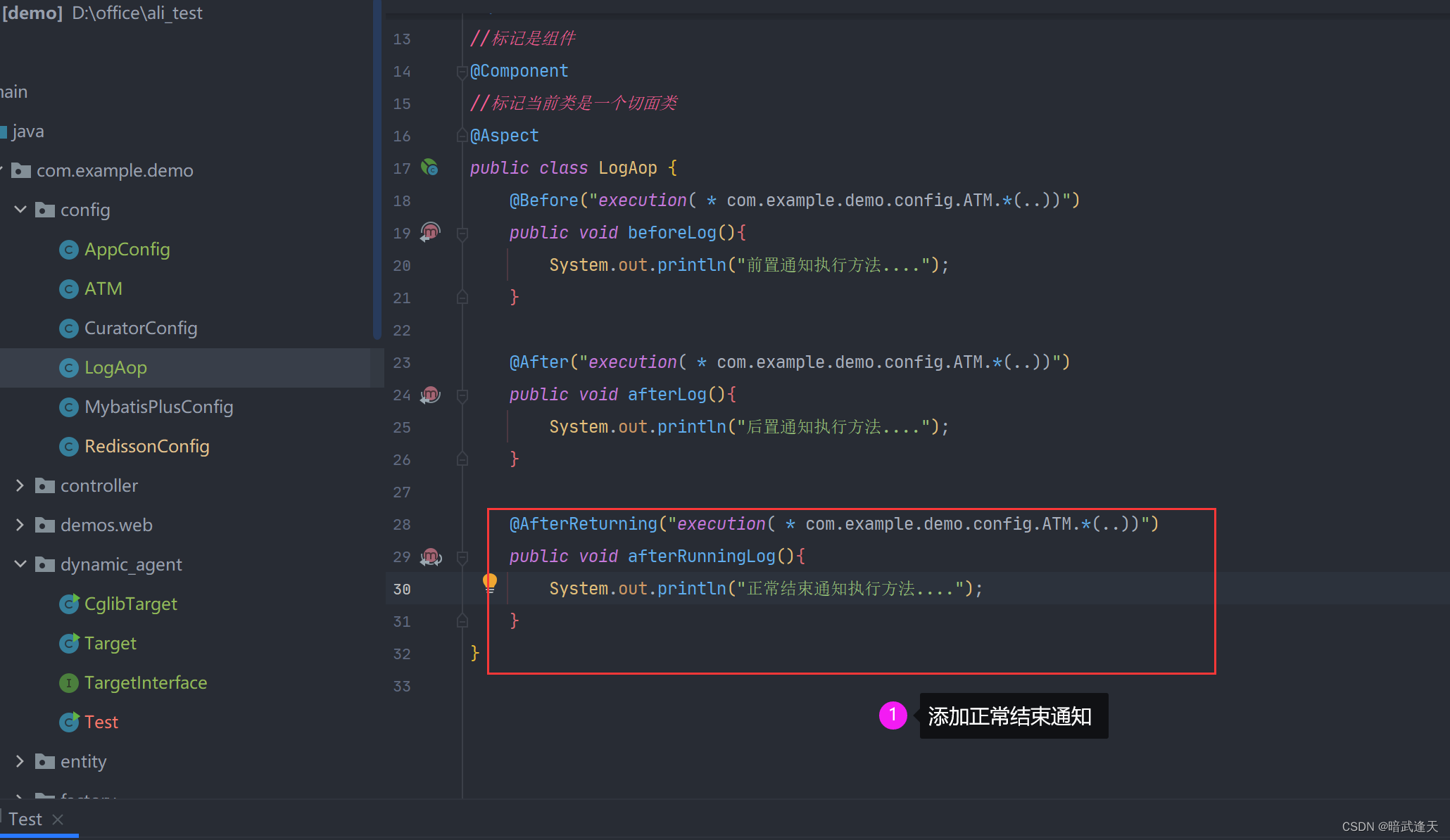Image resolution: width=1450 pixels, height=840 pixels.
Task: Click the CuratorConfig class icon
Action: (68, 329)
